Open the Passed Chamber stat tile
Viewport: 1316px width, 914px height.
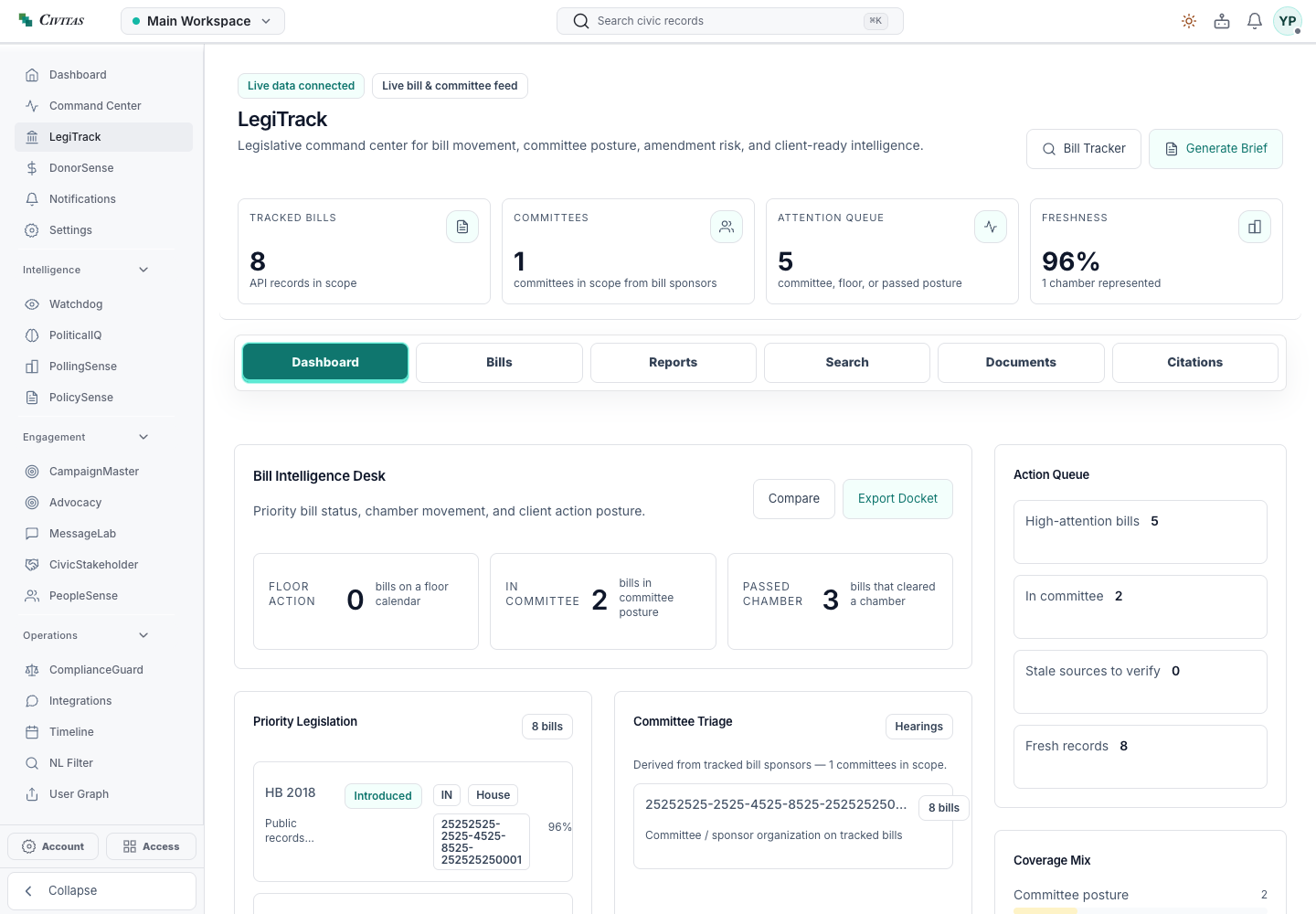840,601
